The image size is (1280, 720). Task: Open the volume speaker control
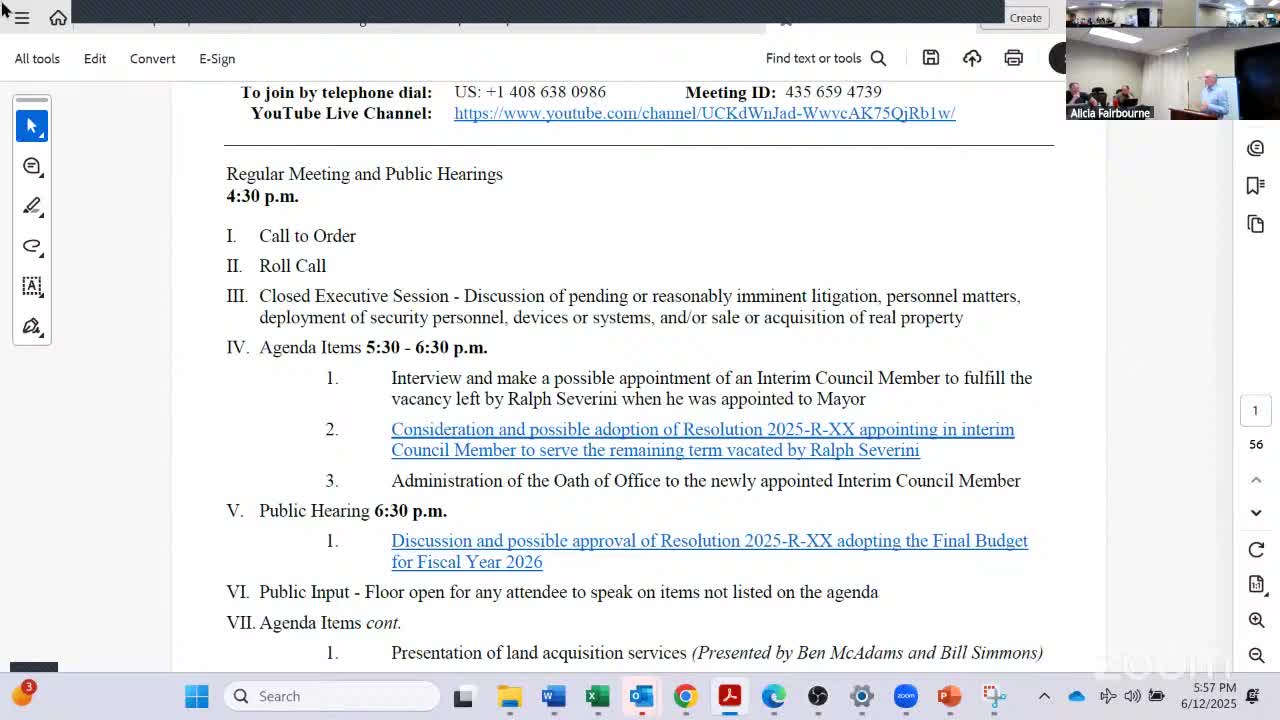coord(1132,696)
